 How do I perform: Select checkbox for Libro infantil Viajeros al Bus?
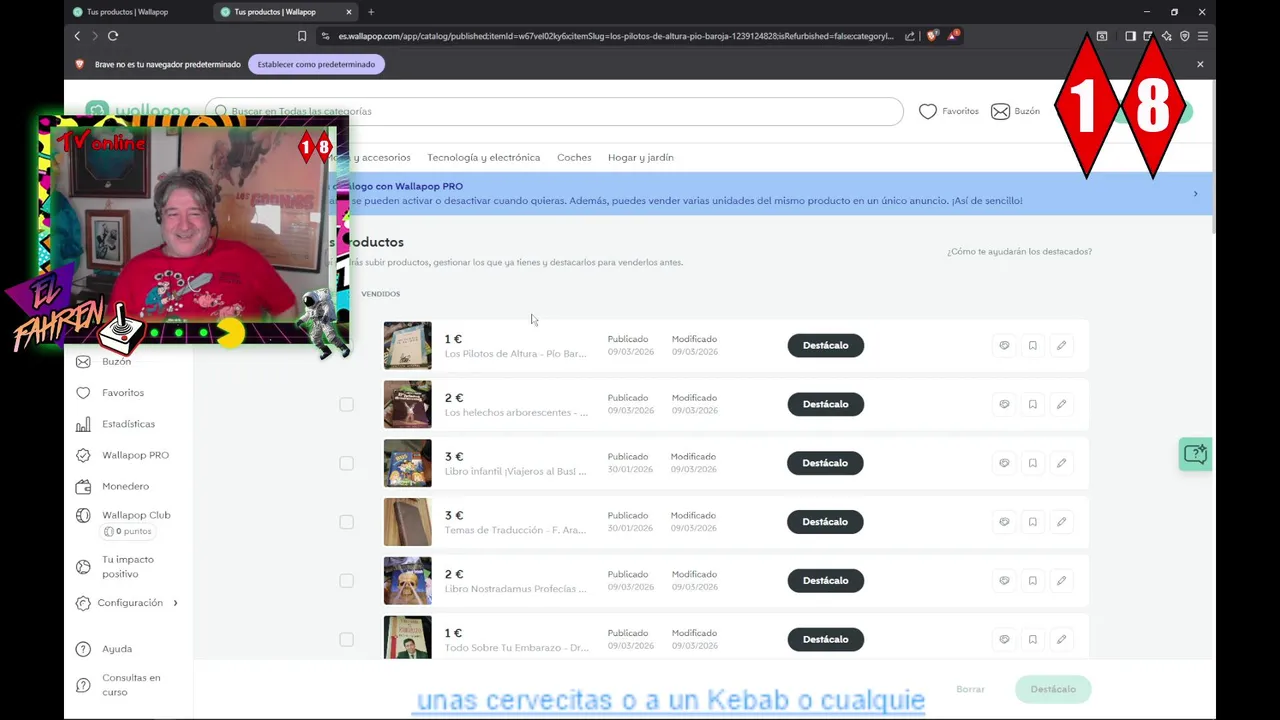click(346, 463)
